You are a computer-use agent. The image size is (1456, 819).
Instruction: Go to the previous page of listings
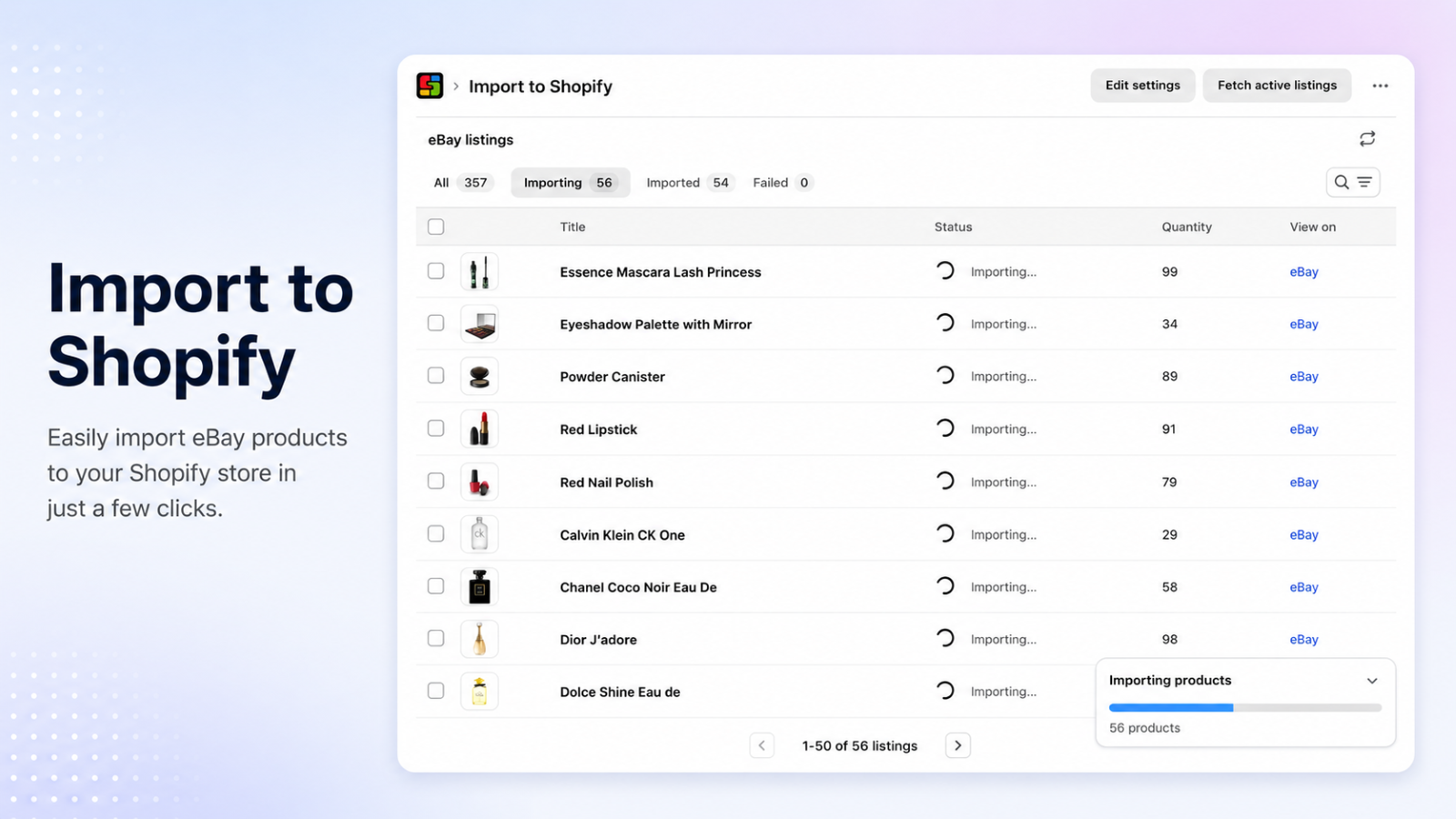762,745
